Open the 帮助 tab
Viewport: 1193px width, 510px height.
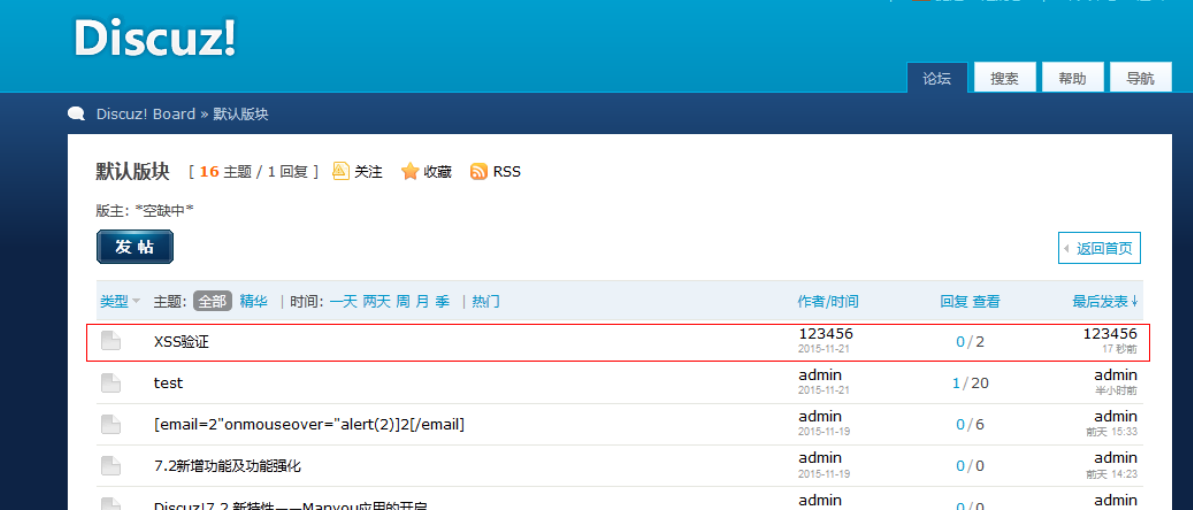pyautogui.click(x=1072, y=78)
